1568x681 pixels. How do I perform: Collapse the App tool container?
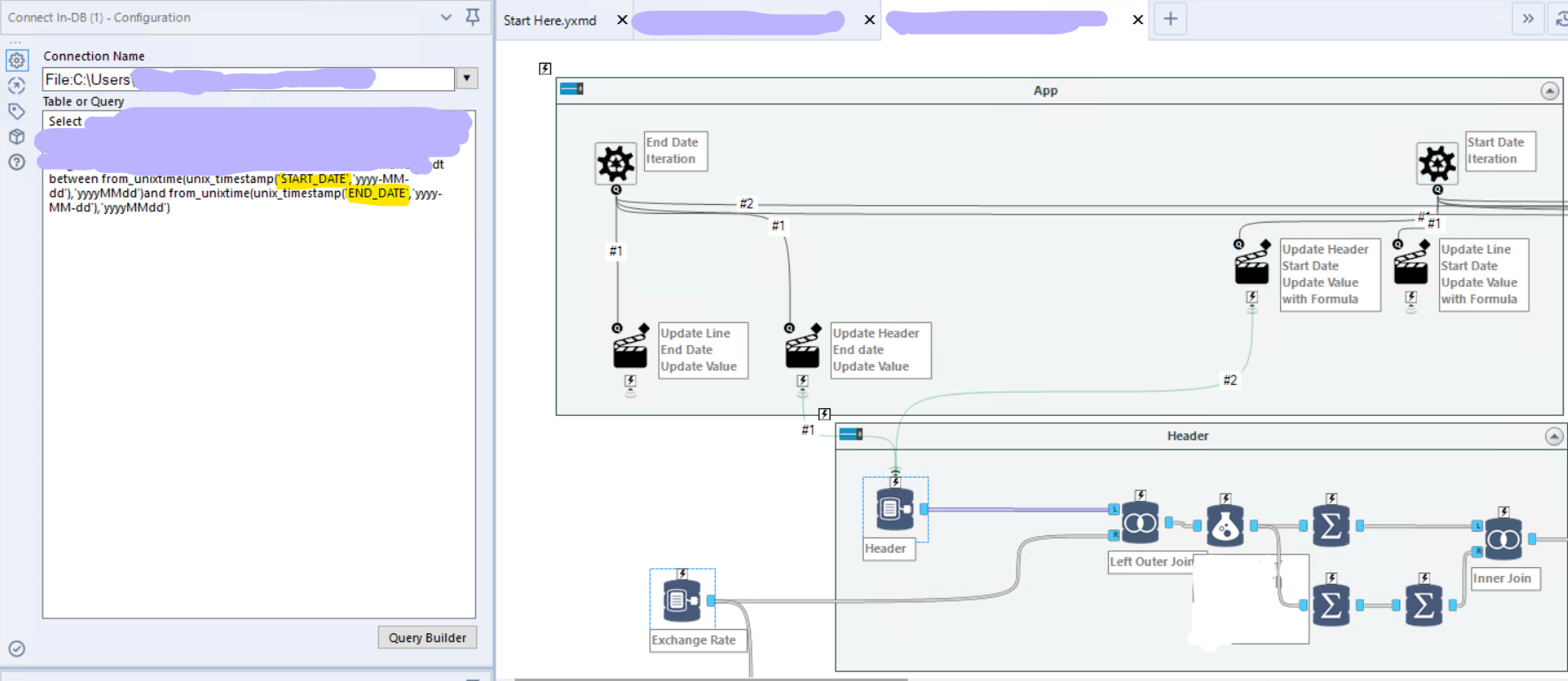tap(1549, 91)
